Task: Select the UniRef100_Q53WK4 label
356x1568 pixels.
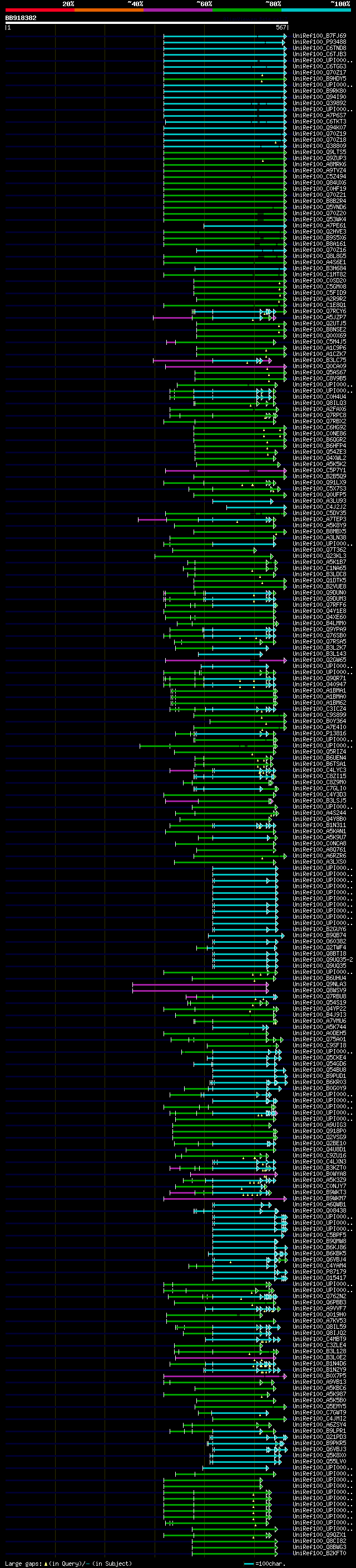Action: click(x=319, y=219)
